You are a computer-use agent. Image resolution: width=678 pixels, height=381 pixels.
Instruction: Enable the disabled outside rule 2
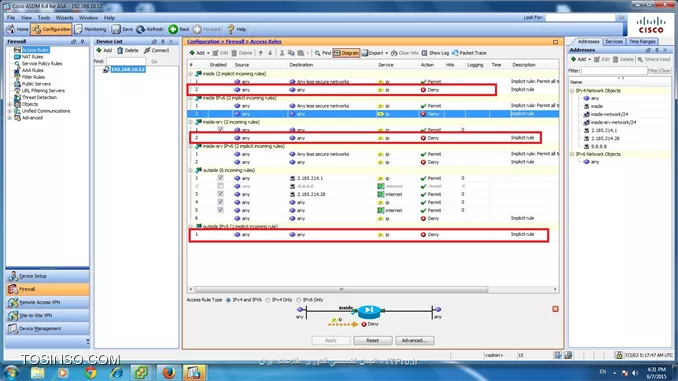221,186
